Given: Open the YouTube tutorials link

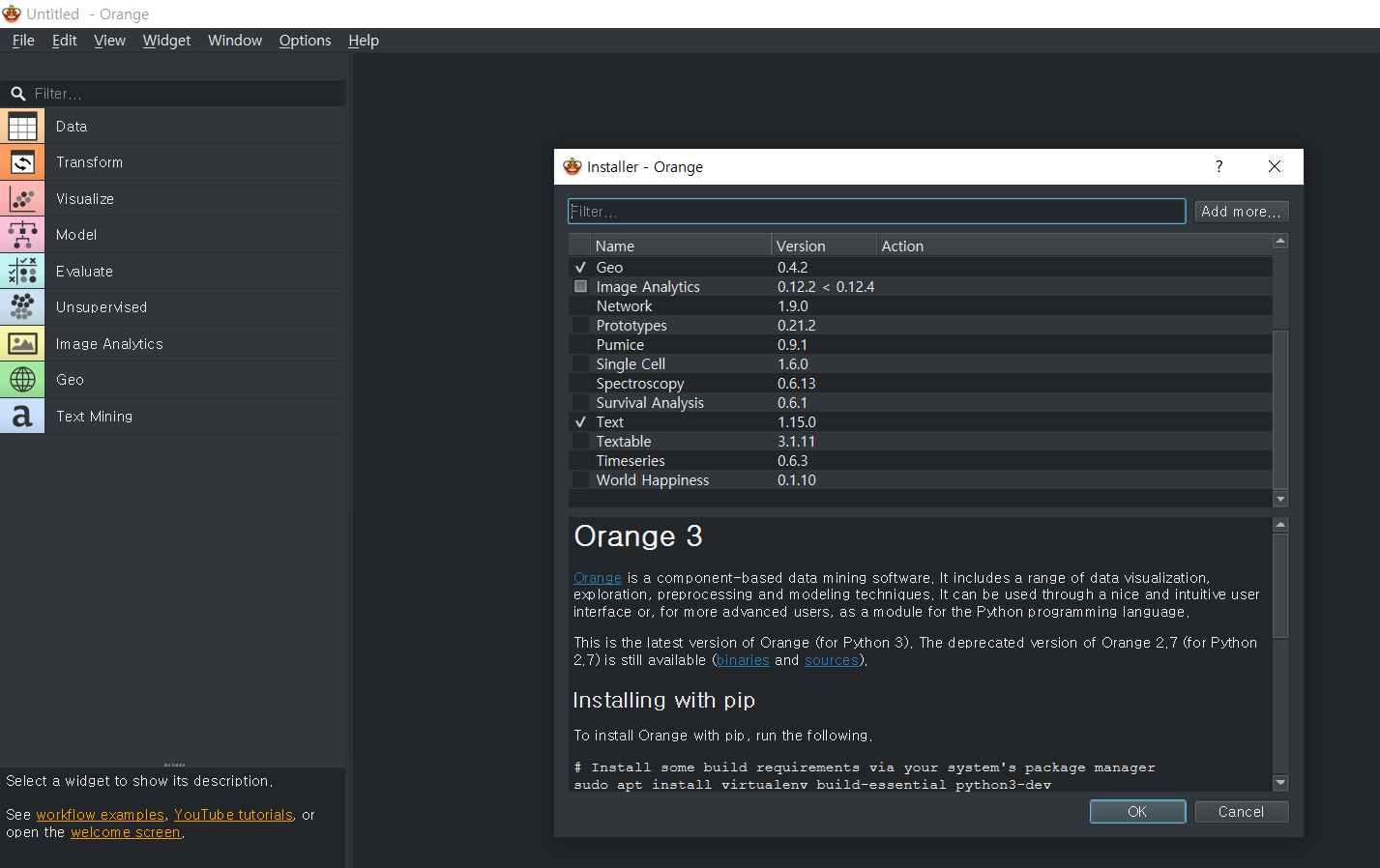Looking at the screenshot, I should point(233,815).
